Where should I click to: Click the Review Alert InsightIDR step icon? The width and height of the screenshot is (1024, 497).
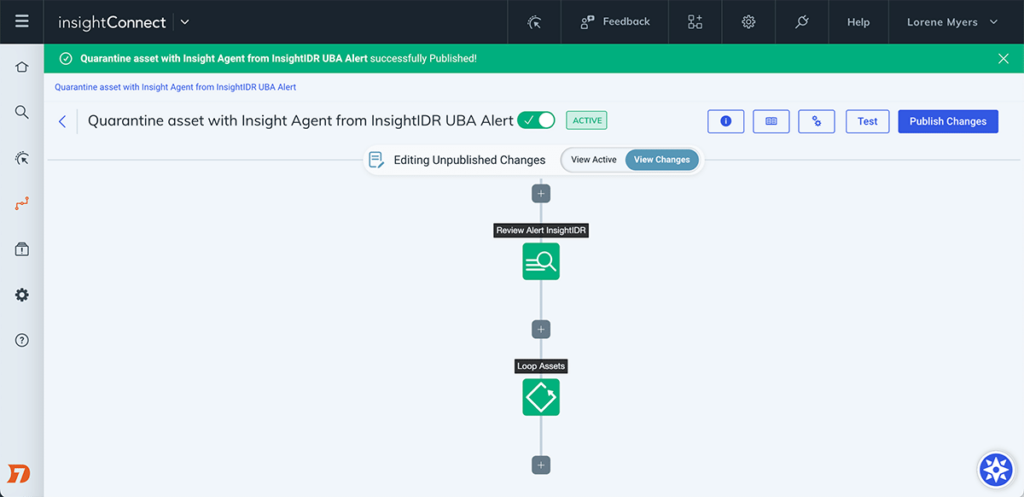click(x=541, y=262)
